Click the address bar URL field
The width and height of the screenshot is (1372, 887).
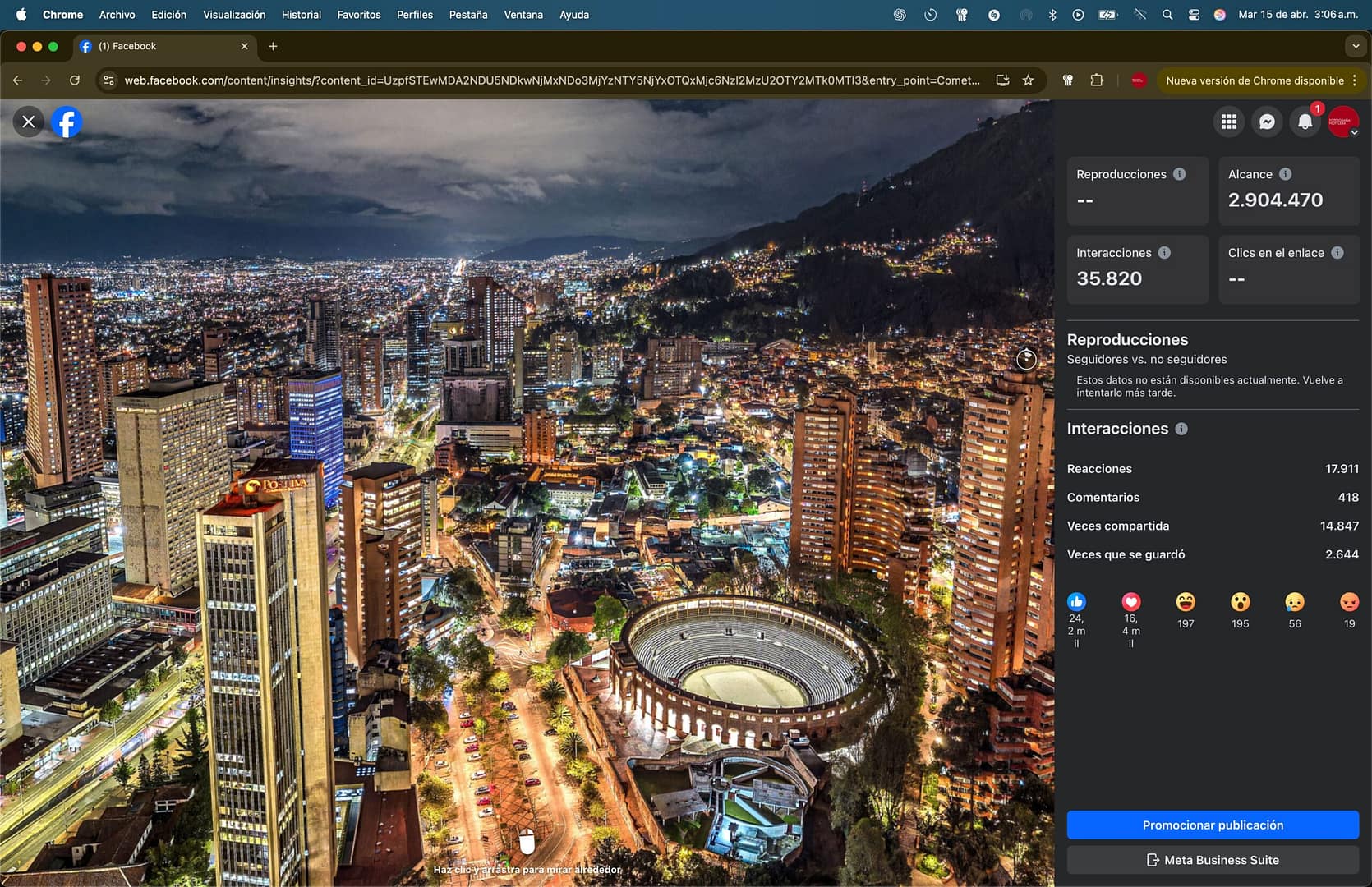point(550,80)
